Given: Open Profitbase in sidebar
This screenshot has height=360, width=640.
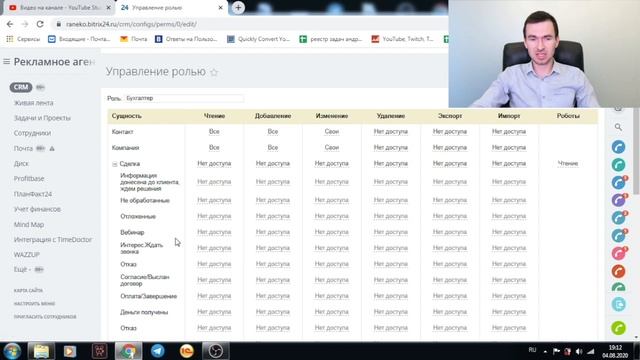Looking at the screenshot, I should pos(29,179).
